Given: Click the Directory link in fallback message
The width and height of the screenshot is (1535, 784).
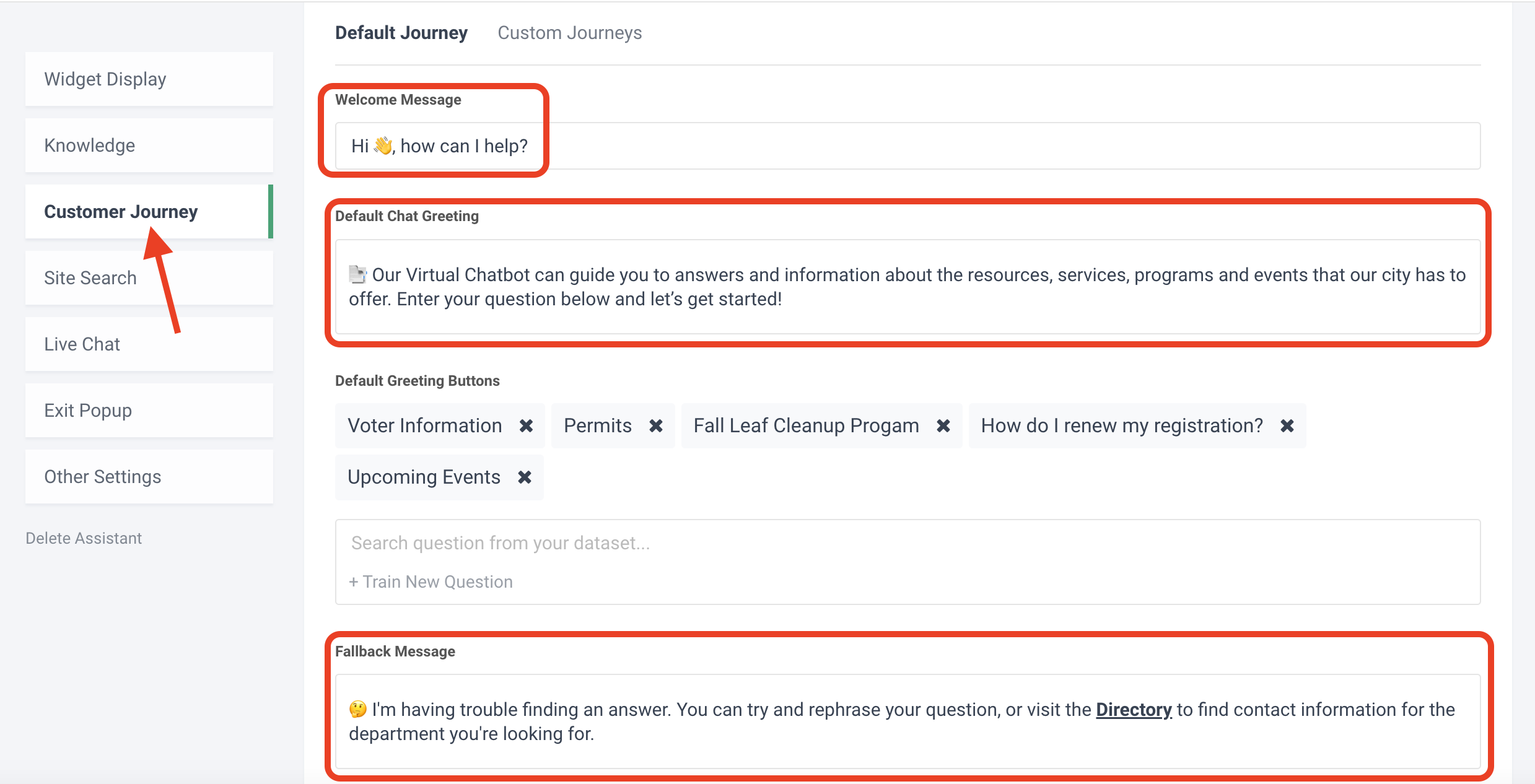Looking at the screenshot, I should (1133, 710).
